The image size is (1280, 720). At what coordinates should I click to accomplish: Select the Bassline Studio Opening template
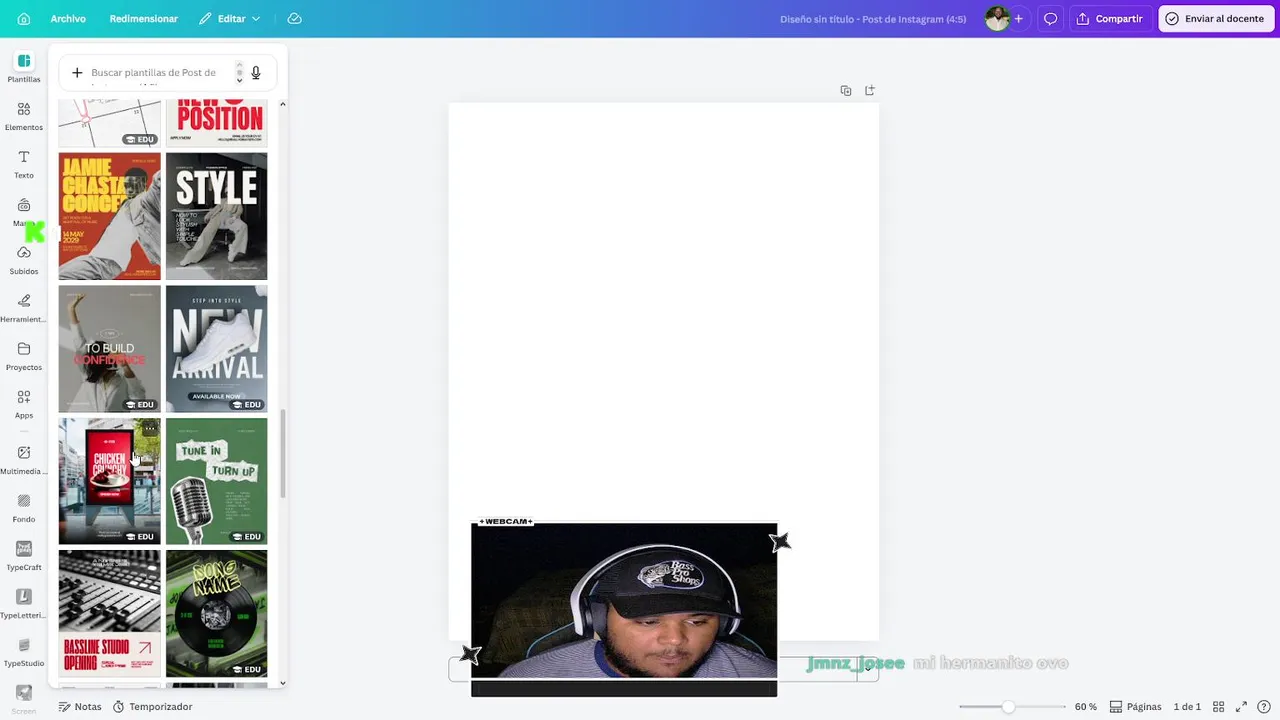[x=109, y=613]
